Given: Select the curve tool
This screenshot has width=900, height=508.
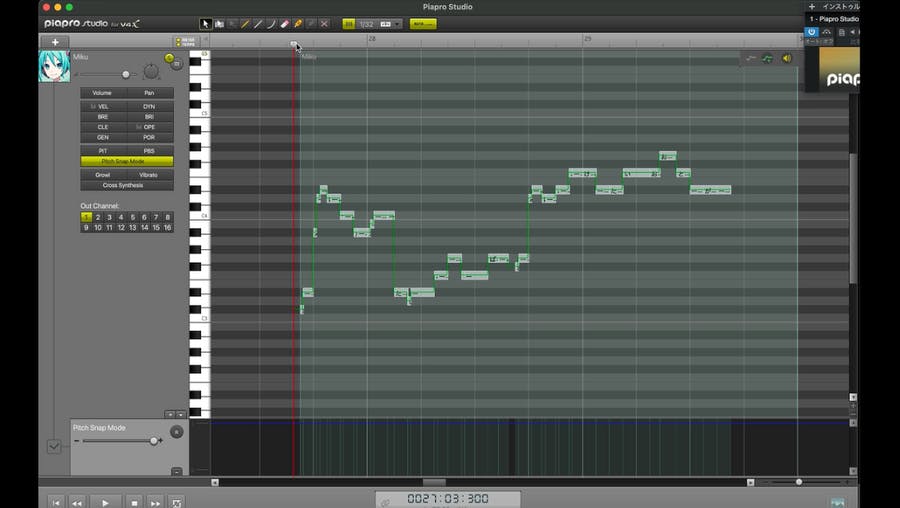Looking at the screenshot, I should coord(271,24).
